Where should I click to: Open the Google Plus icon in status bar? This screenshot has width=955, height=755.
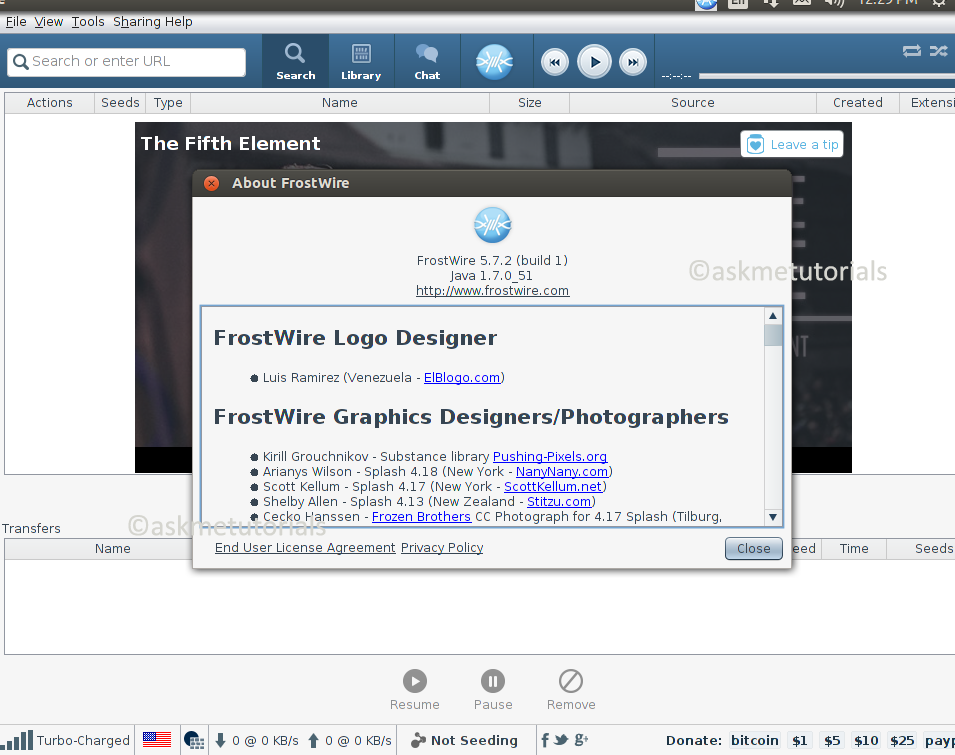581,740
